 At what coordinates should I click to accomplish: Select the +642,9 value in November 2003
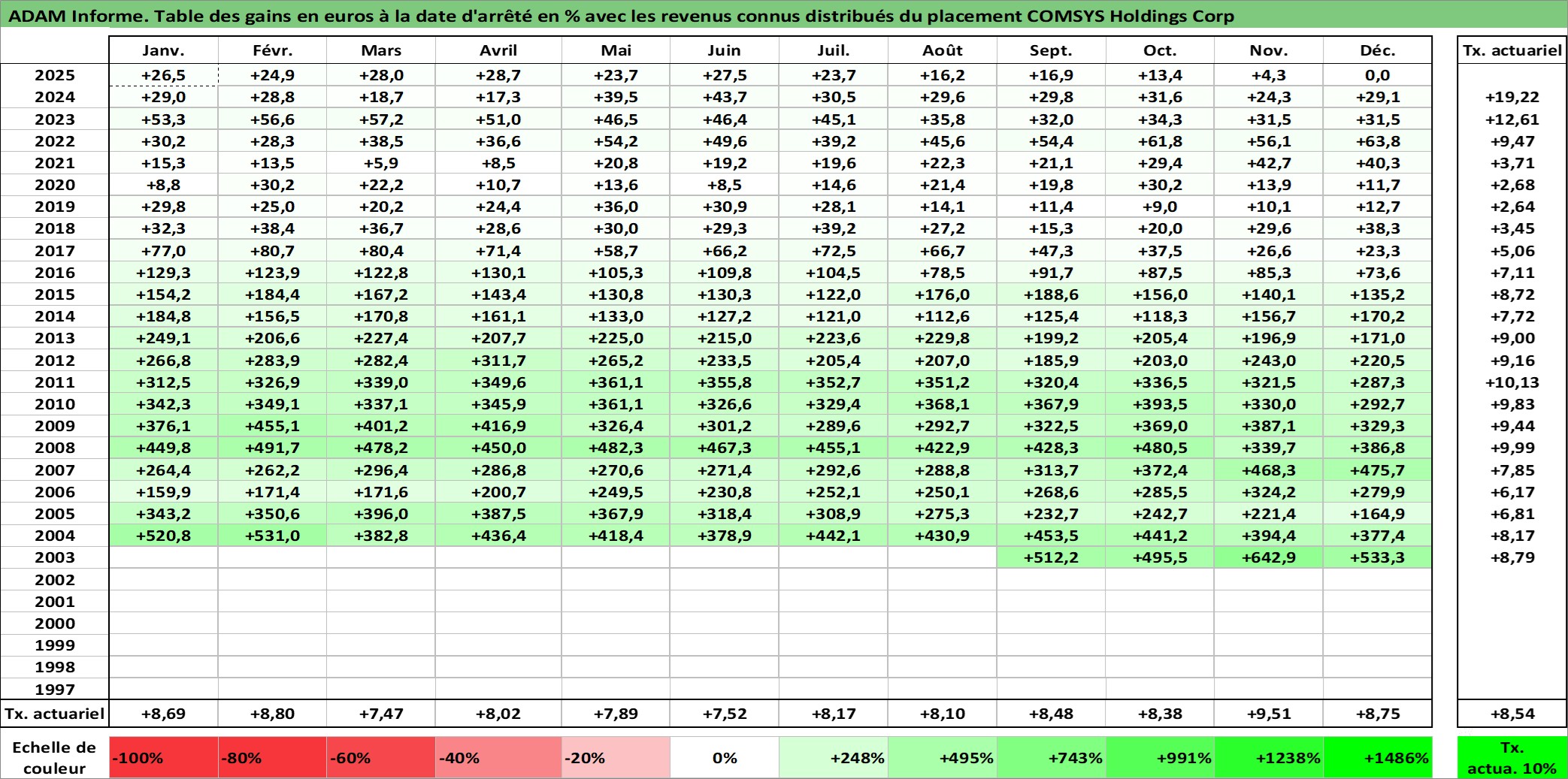coord(1269,557)
